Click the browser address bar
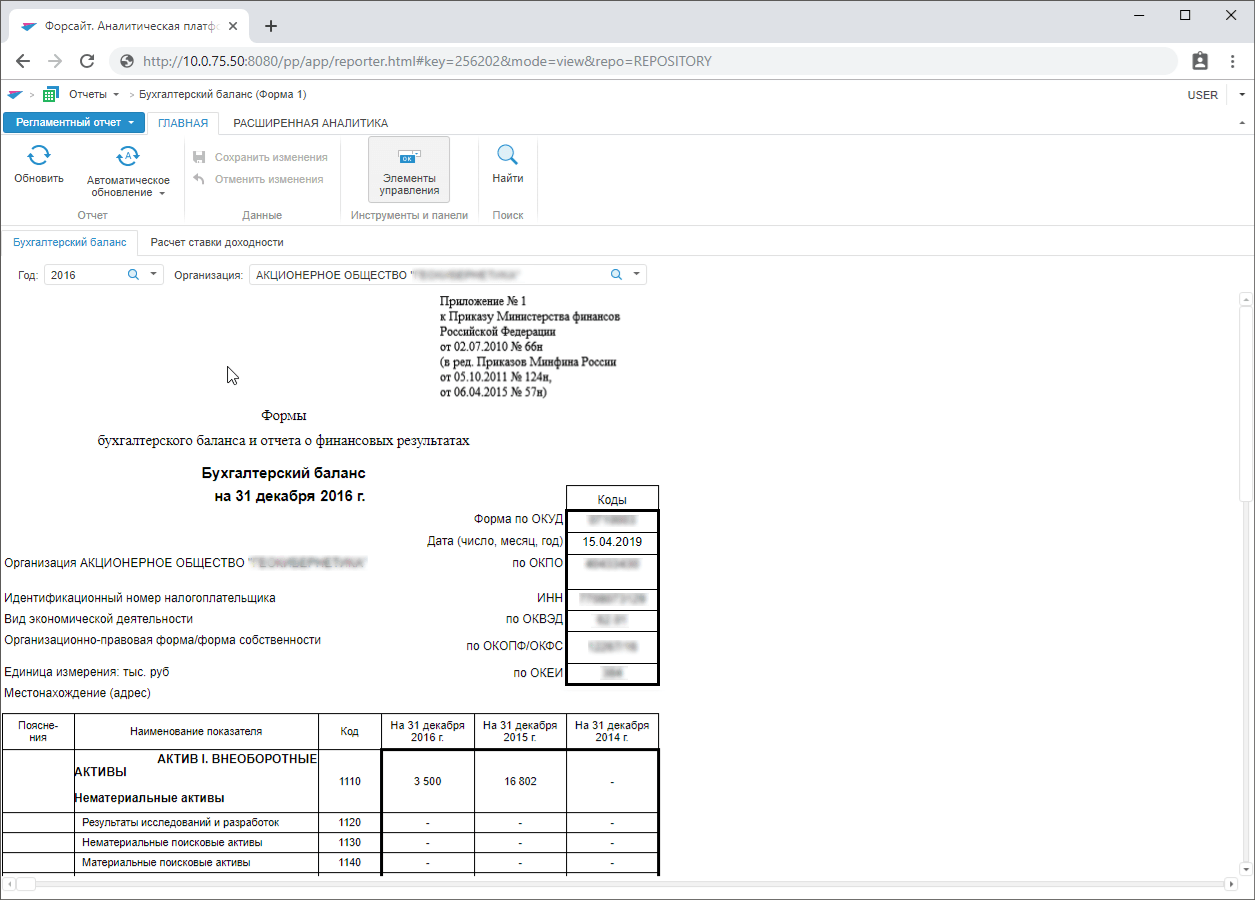The height and width of the screenshot is (900, 1255). (640, 61)
